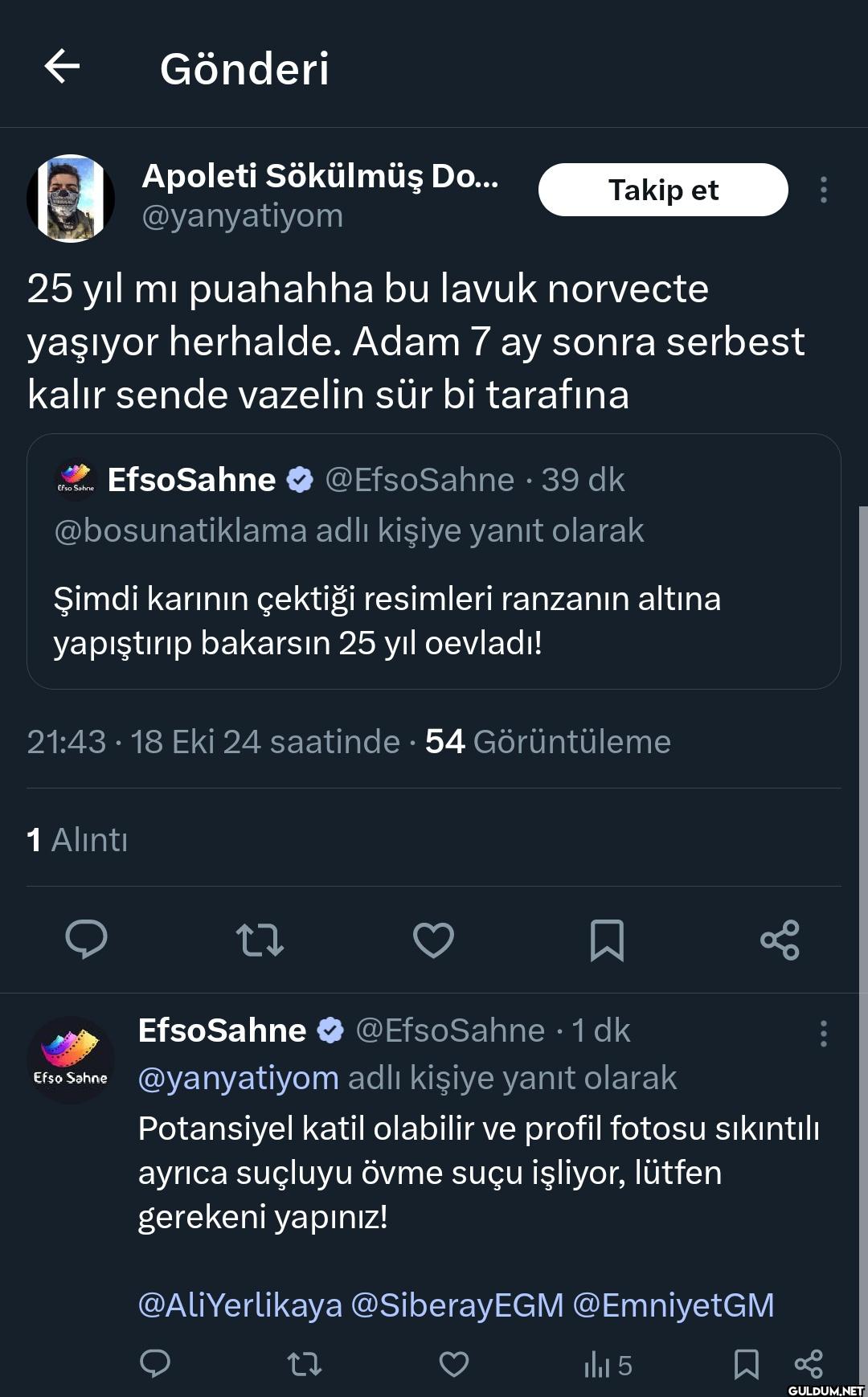Reply to the main post
The height and width of the screenshot is (1397, 868).
click(86, 939)
